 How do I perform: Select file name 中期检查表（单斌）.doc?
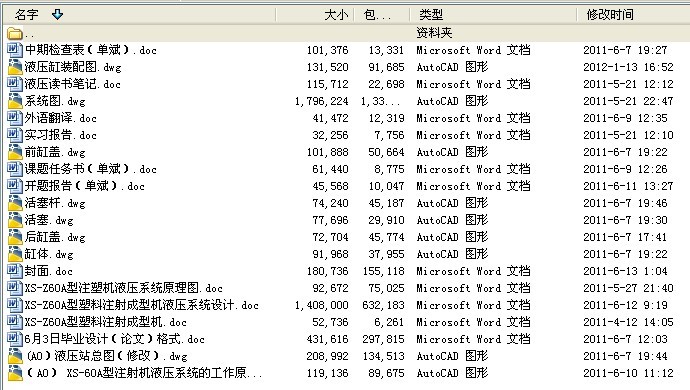[x=90, y=50]
